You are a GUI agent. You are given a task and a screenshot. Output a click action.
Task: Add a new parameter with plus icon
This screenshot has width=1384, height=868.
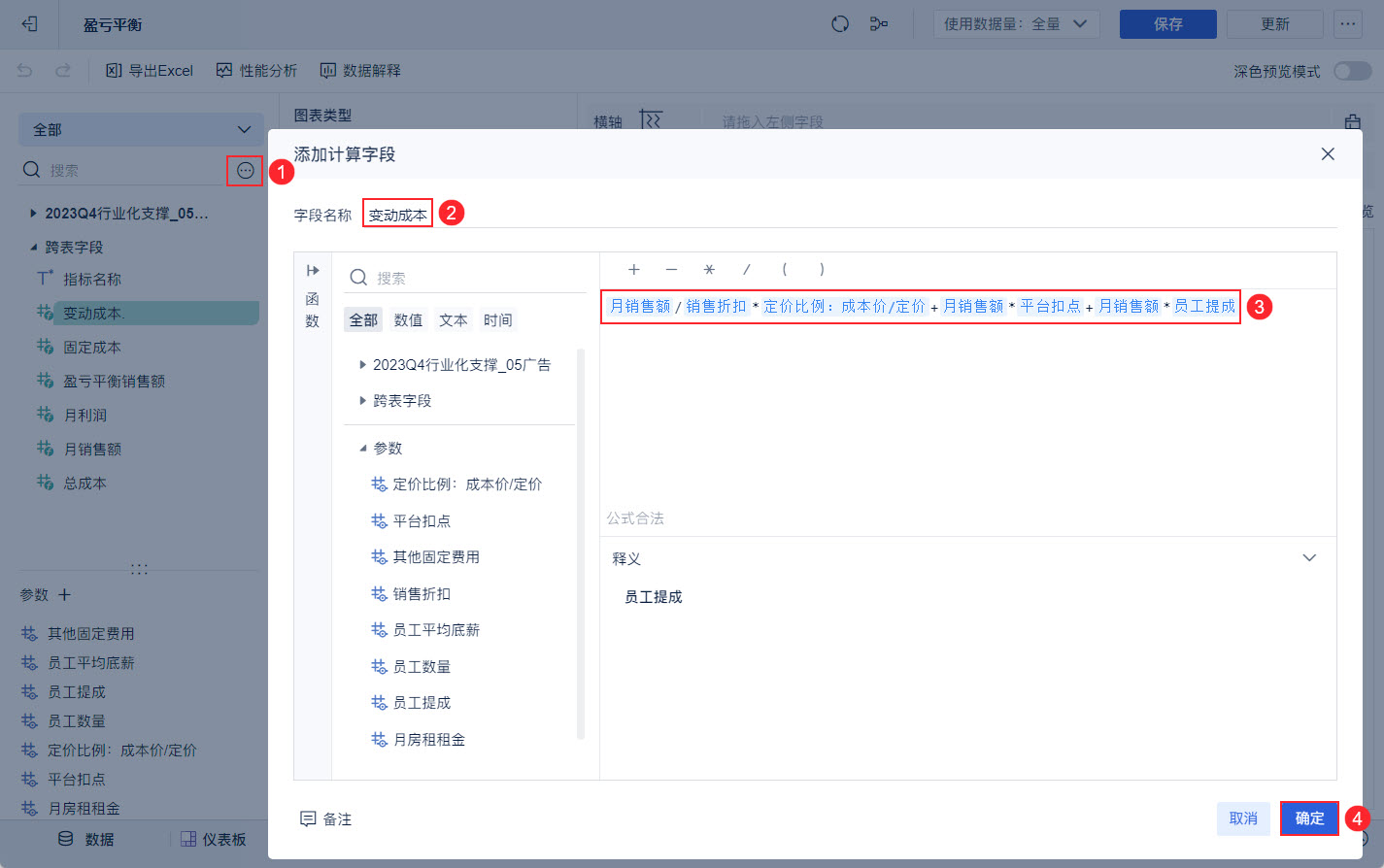point(65,594)
